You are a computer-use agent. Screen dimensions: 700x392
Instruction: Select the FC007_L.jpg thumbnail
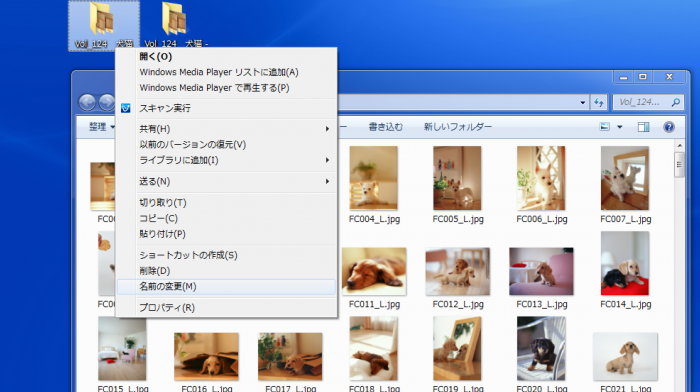coord(625,178)
